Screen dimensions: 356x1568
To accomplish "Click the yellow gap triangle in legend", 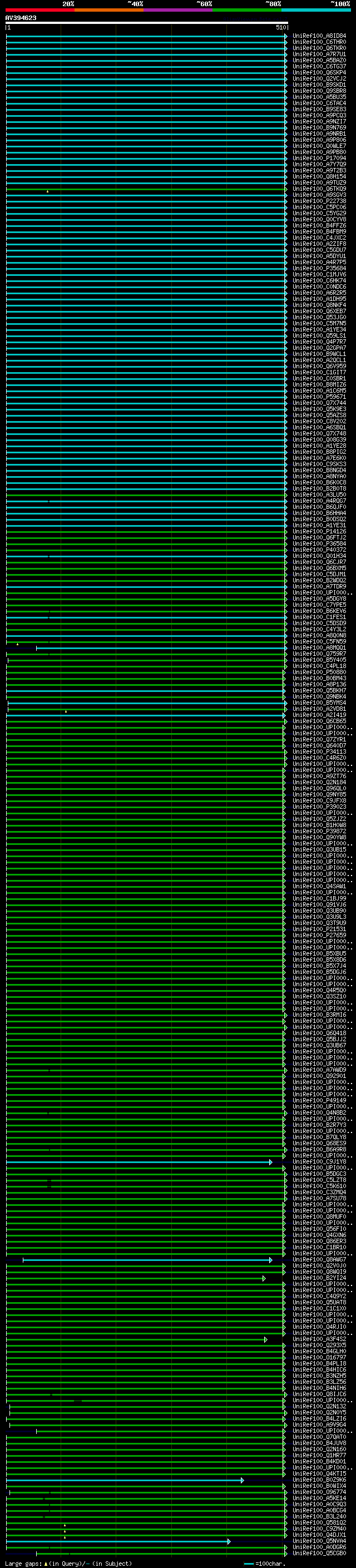I will [x=46, y=1564].
